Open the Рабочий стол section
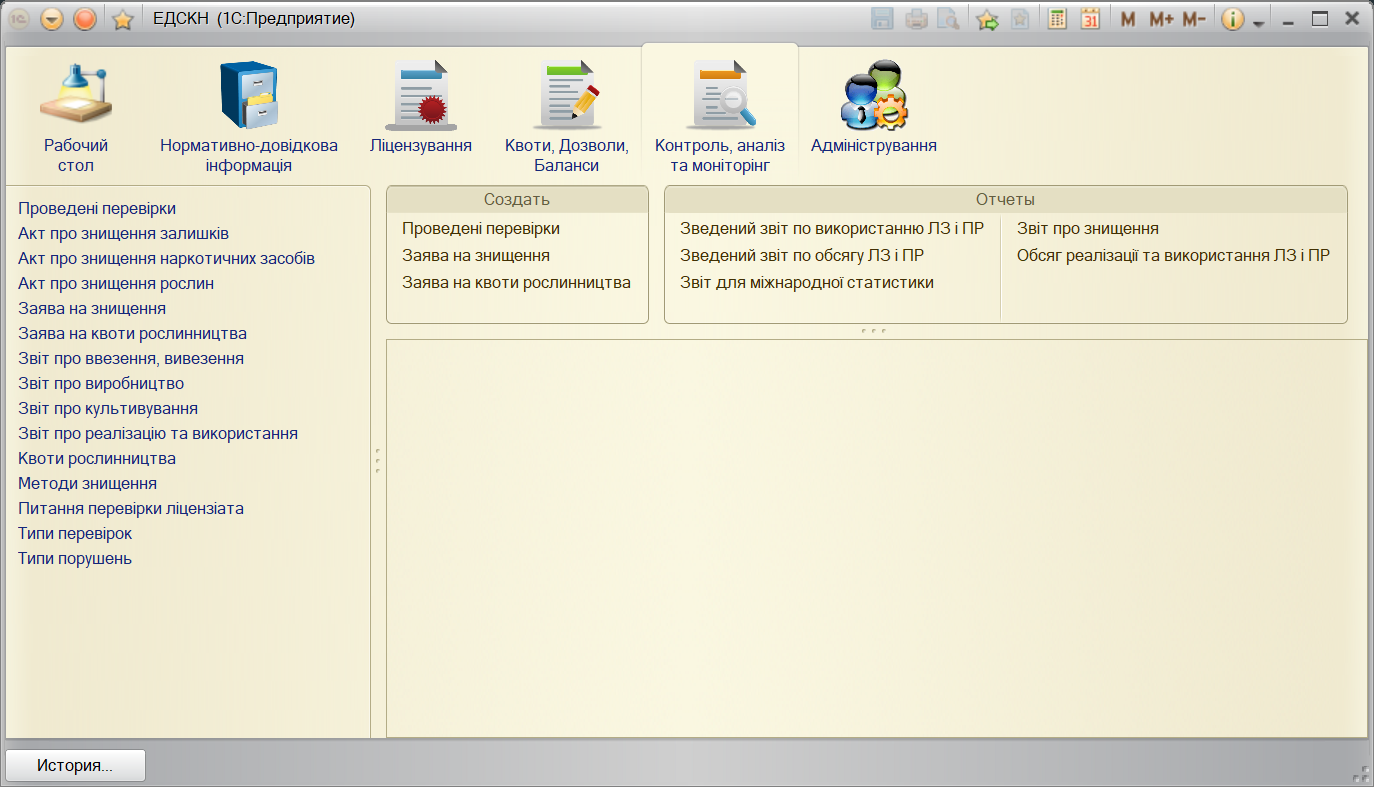 (76, 116)
